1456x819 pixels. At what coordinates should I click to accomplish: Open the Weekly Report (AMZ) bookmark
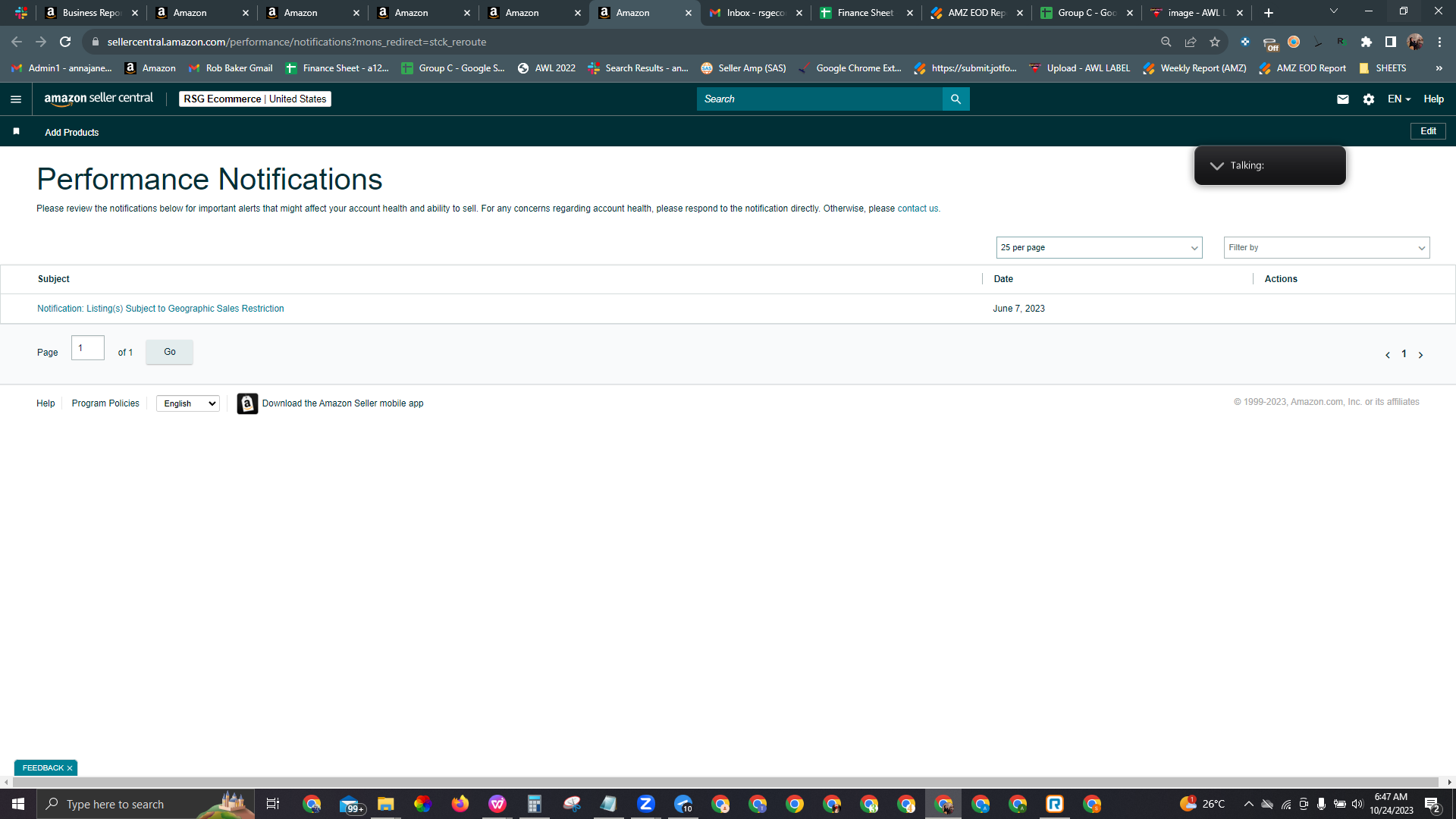coord(1194,68)
